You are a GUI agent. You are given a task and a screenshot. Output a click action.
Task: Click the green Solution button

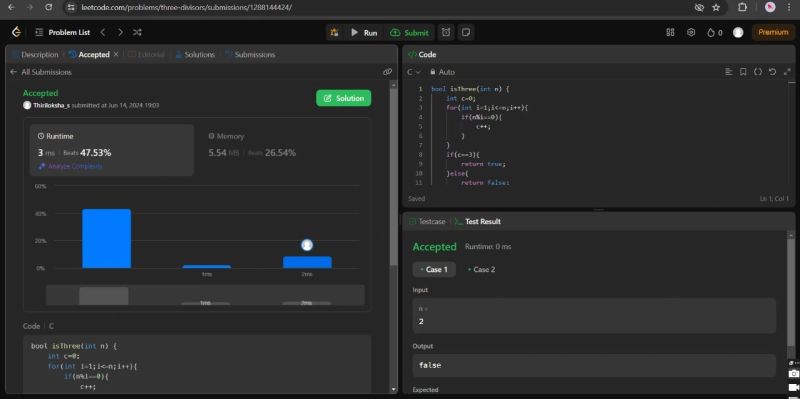(343, 98)
